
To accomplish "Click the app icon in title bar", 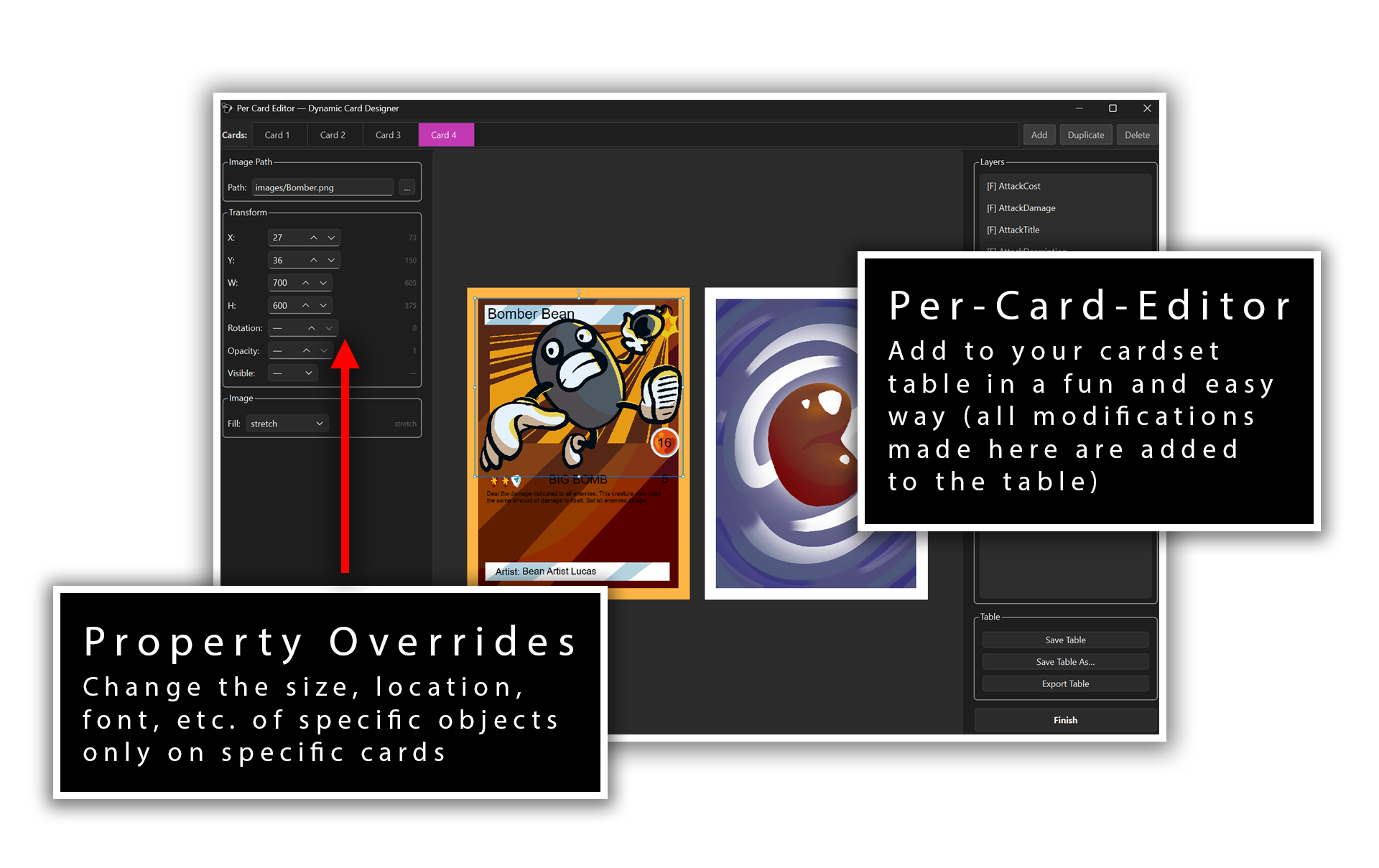I will [228, 108].
